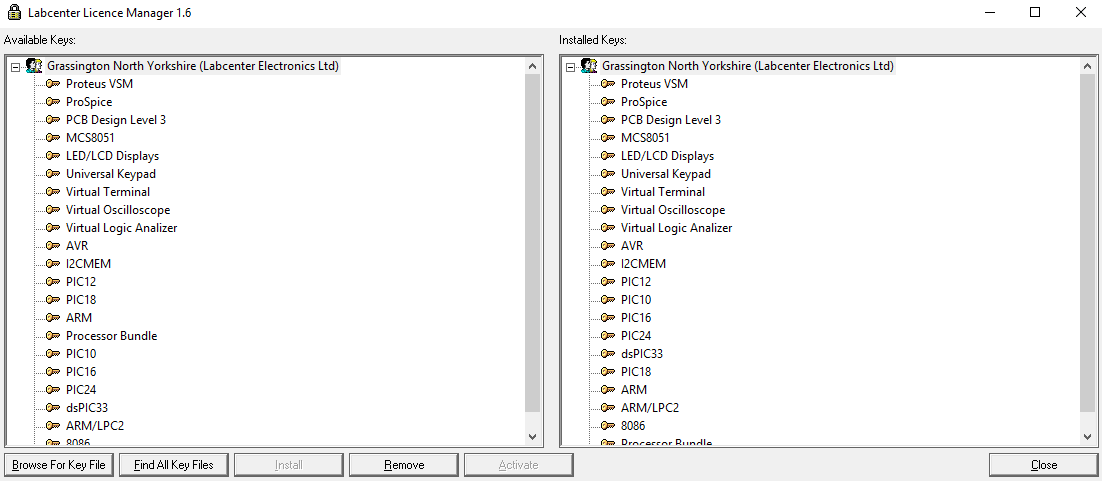Click up arrow of Installed Keys scrollbar

click(1087, 66)
